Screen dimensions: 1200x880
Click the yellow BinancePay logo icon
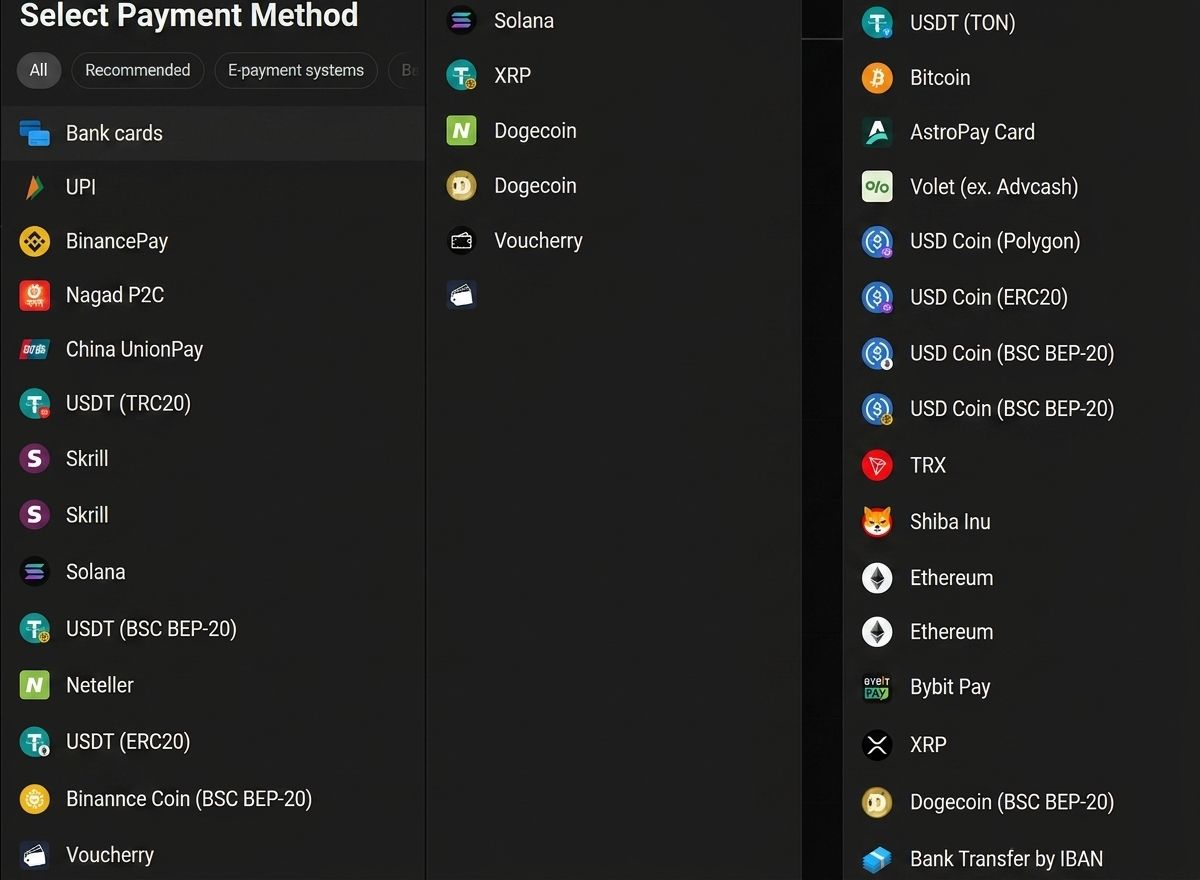click(x=35, y=241)
